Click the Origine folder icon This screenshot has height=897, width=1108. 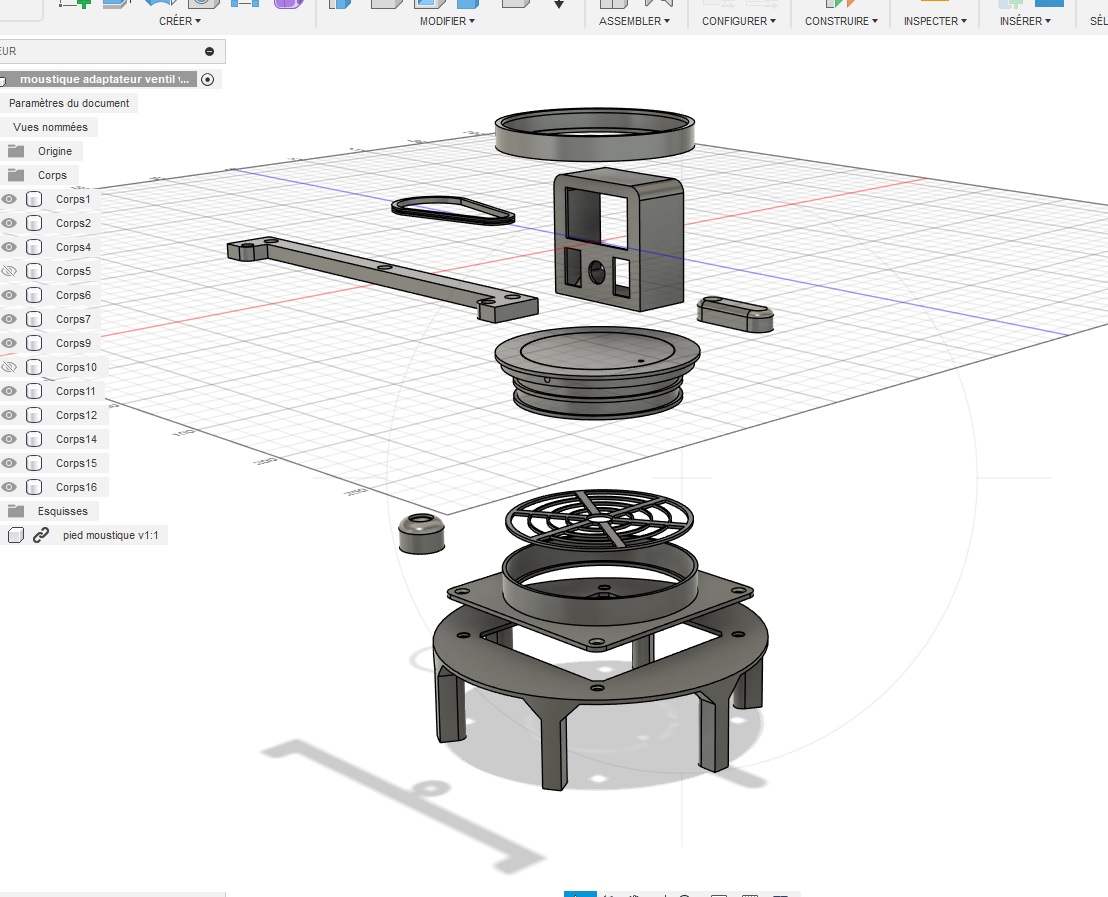pos(15,151)
